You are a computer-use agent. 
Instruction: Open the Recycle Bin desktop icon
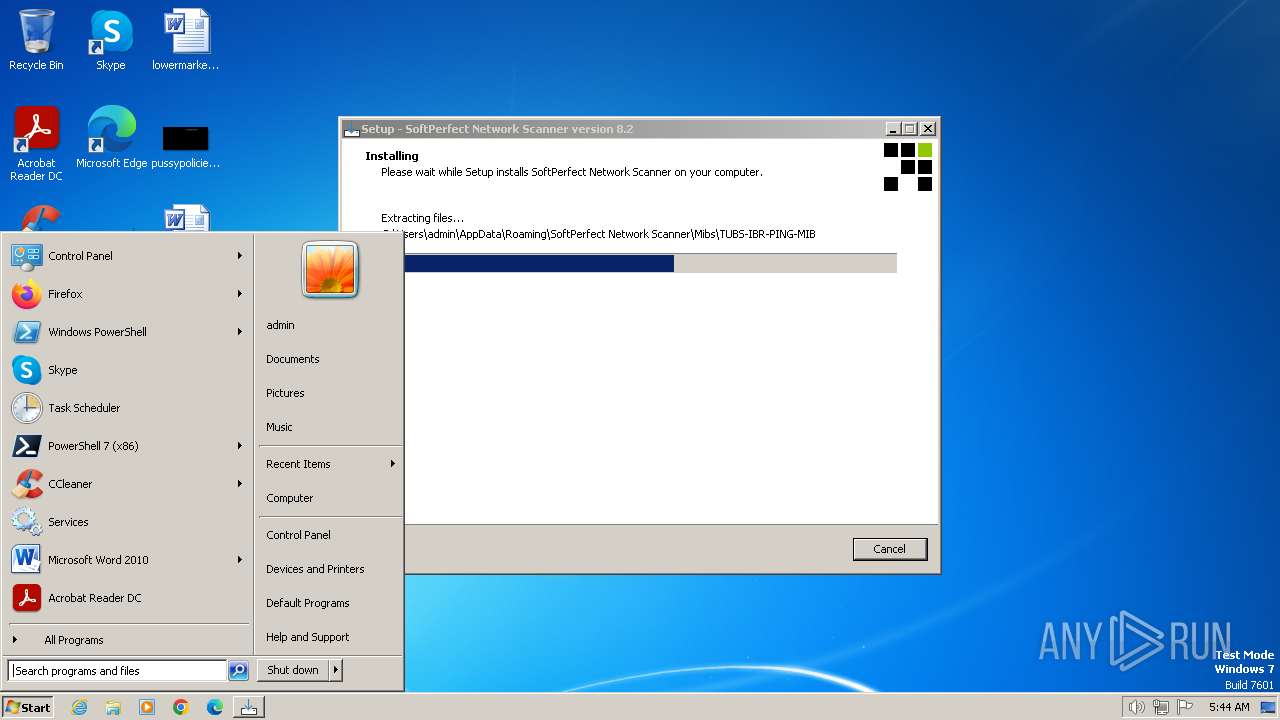[x=36, y=40]
